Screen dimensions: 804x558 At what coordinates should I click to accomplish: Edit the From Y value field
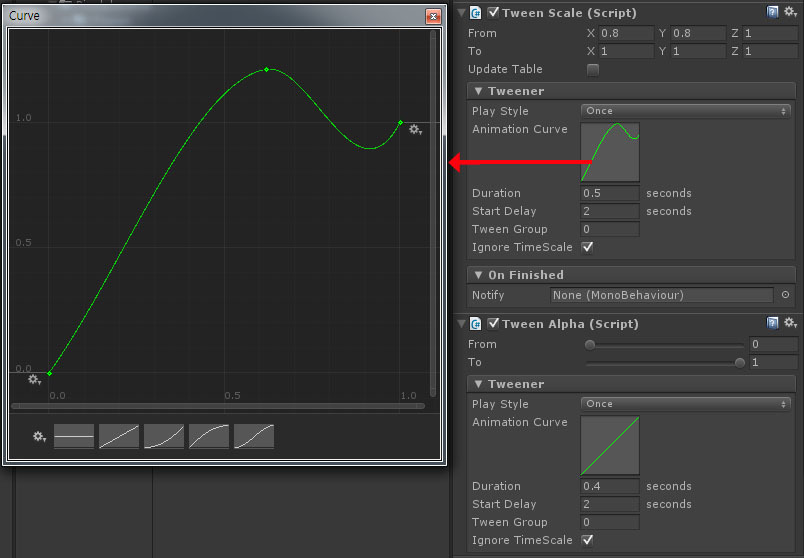(698, 33)
